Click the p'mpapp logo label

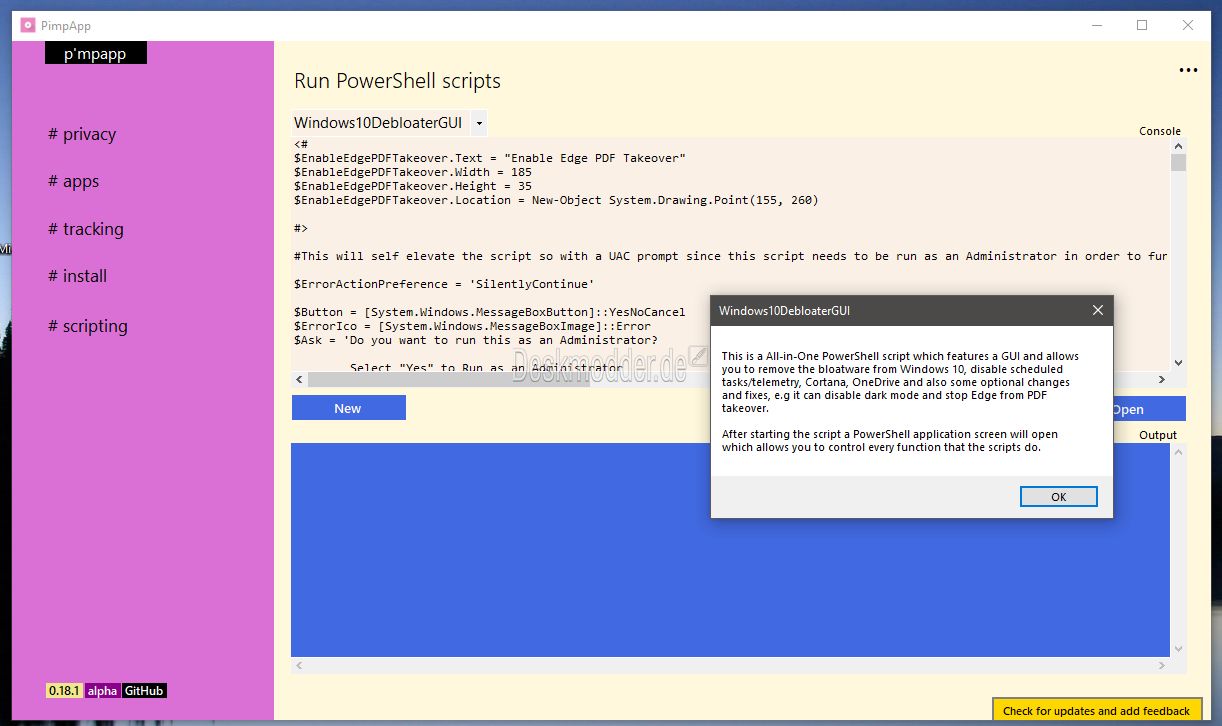(x=96, y=53)
